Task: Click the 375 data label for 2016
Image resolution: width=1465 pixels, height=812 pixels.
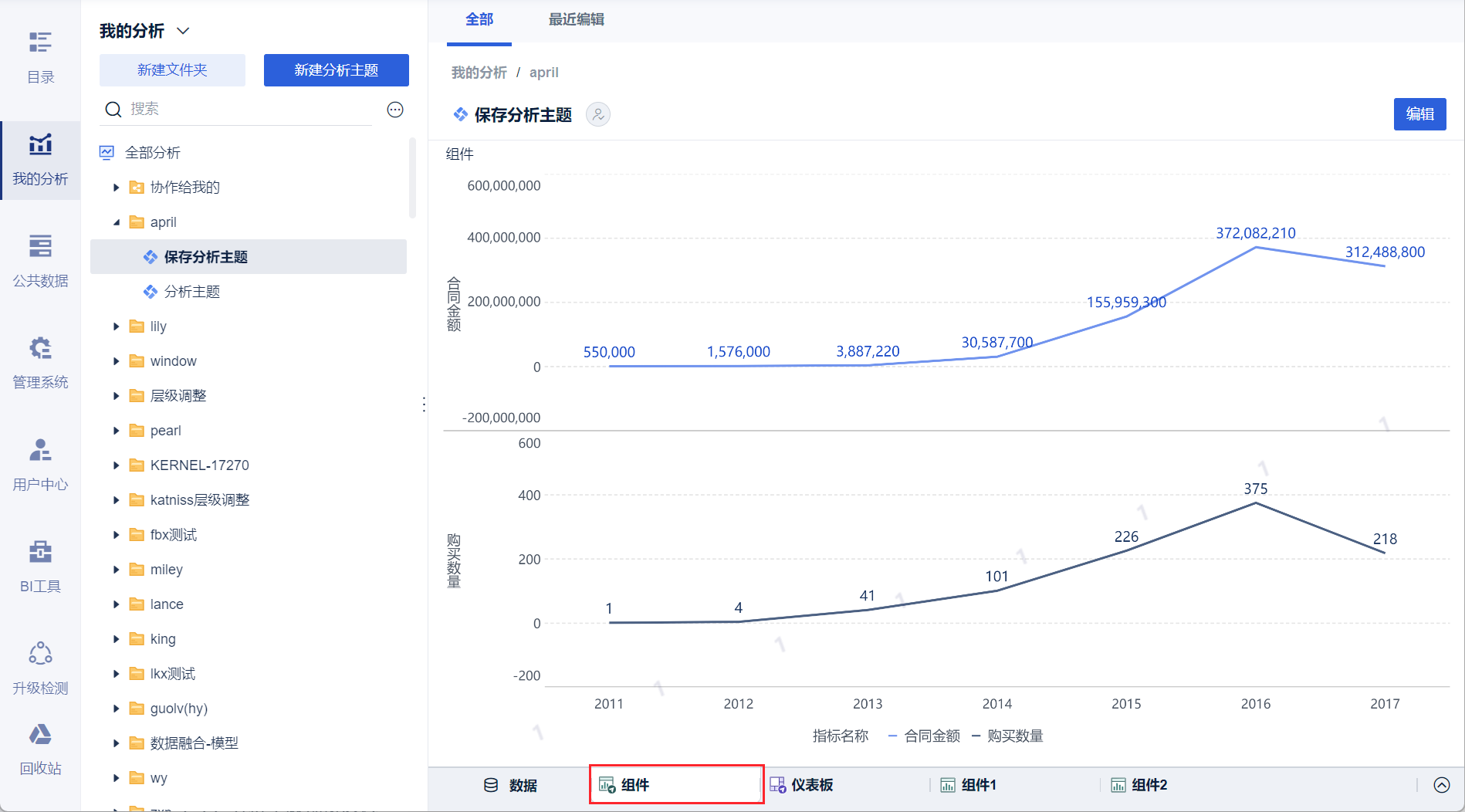Action: pyautogui.click(x=1256, y=489)
